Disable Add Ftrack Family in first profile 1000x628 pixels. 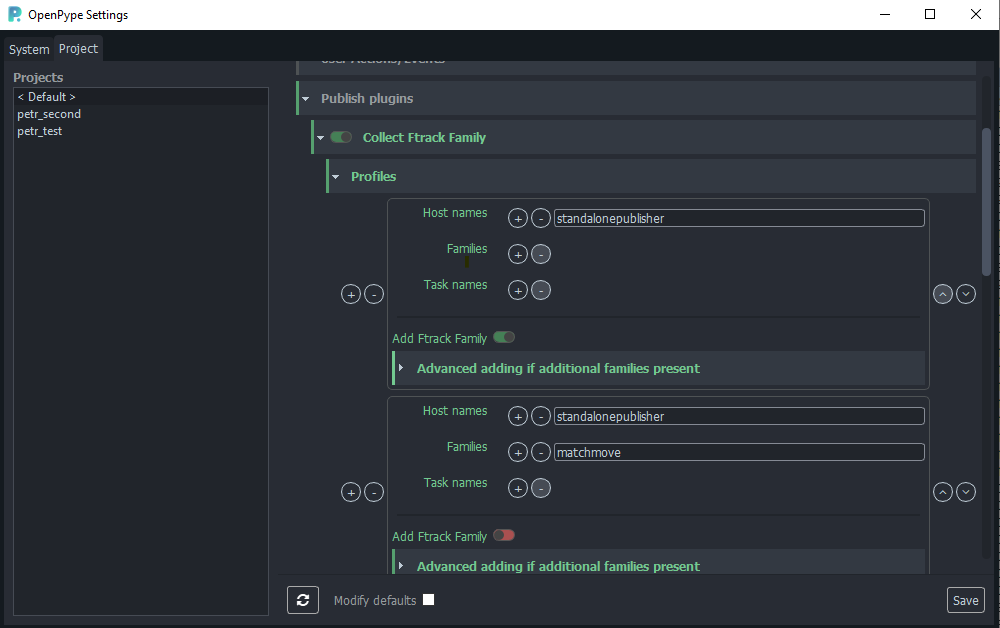point(504,338)
